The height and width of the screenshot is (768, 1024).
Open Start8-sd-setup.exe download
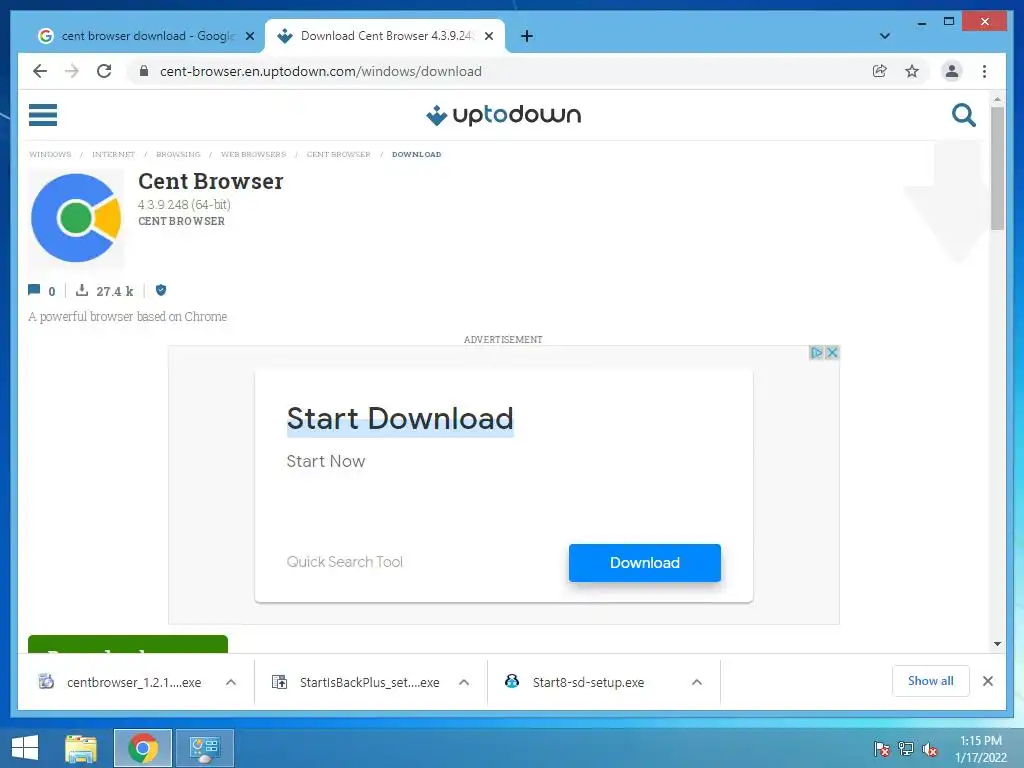575,682
